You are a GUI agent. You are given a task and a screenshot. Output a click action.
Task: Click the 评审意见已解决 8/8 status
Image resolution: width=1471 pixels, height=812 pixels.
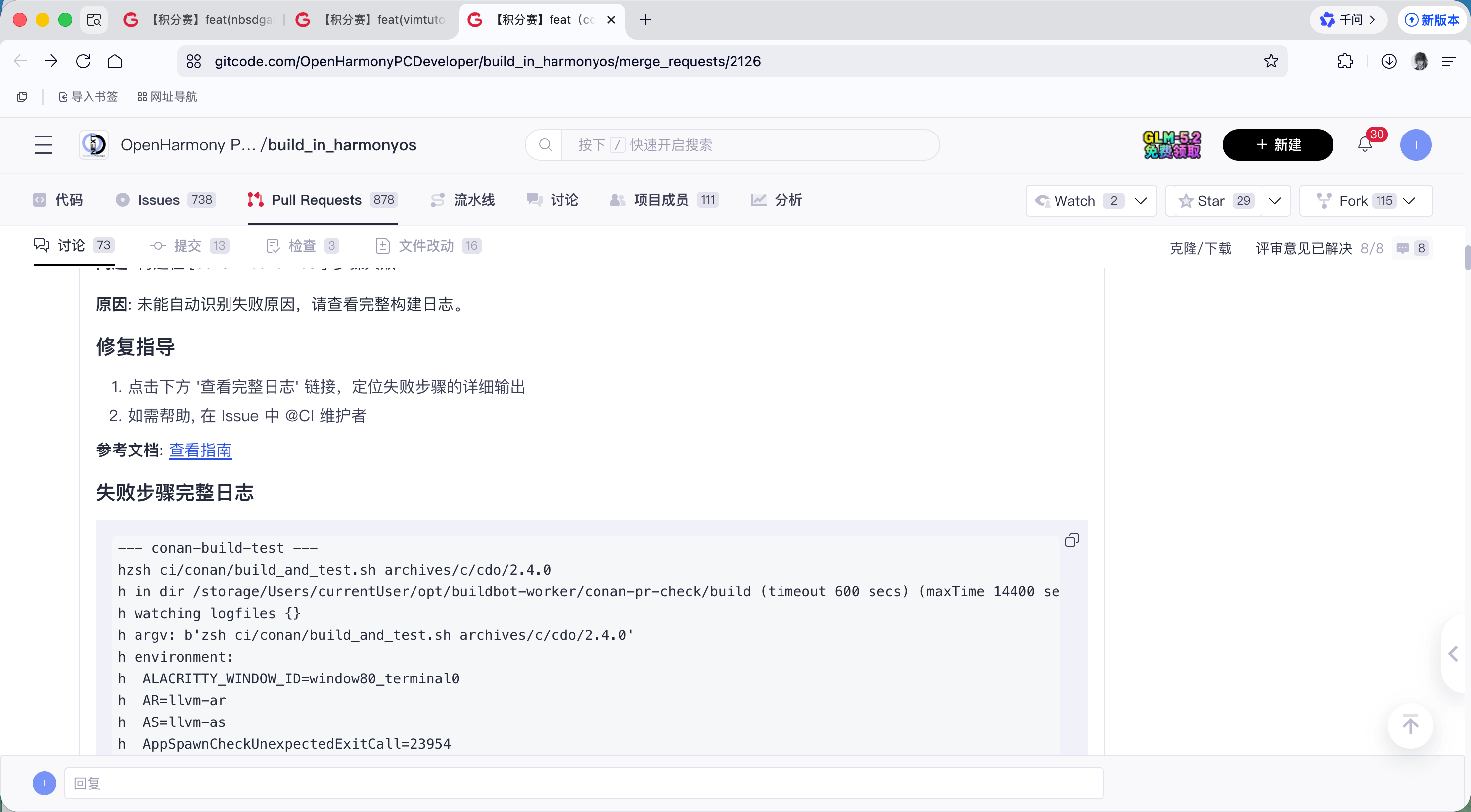[x=1319, y=248]
